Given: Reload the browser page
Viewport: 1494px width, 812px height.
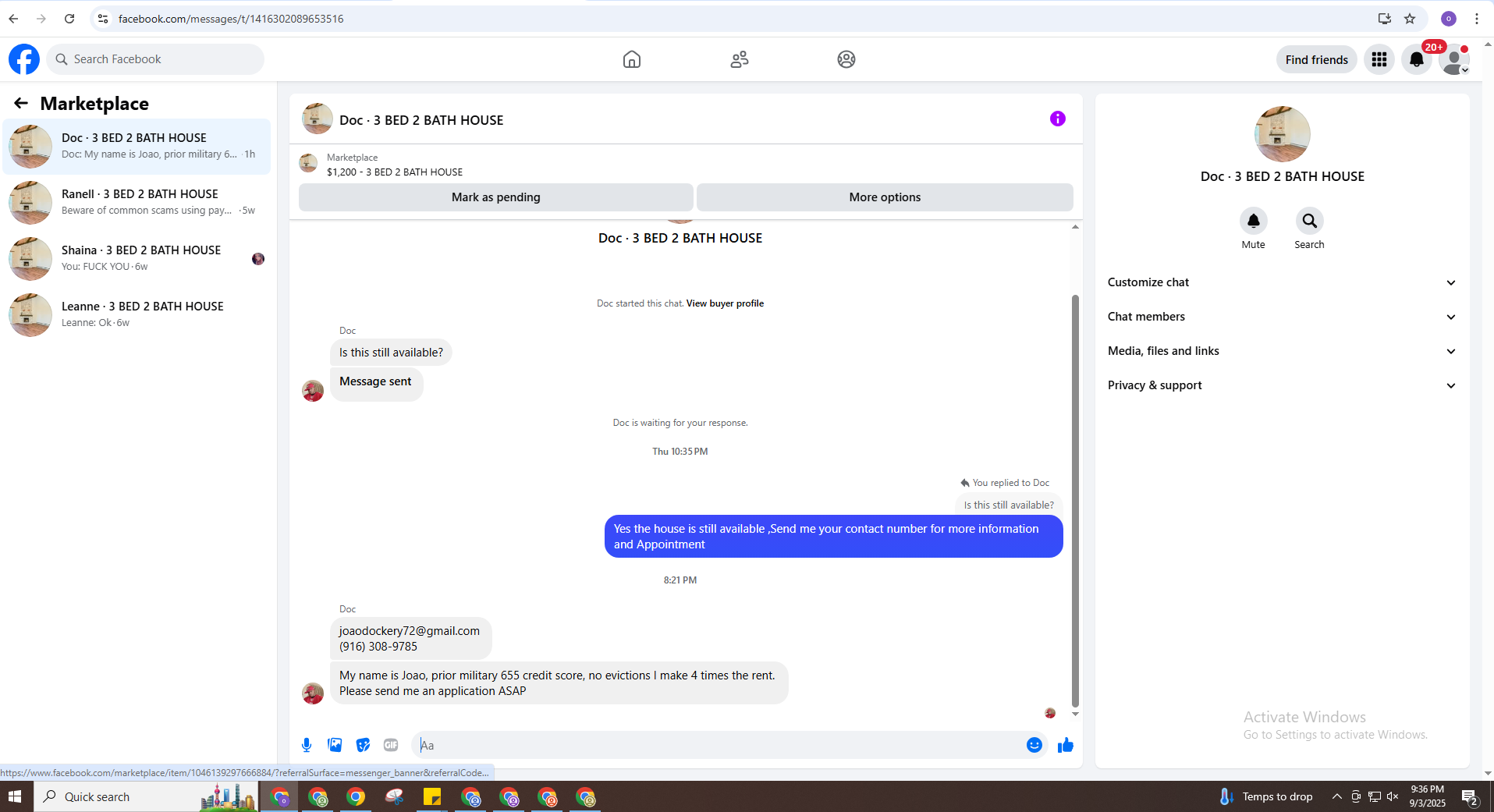Looking at the screenshot, I should click(69, 19).
